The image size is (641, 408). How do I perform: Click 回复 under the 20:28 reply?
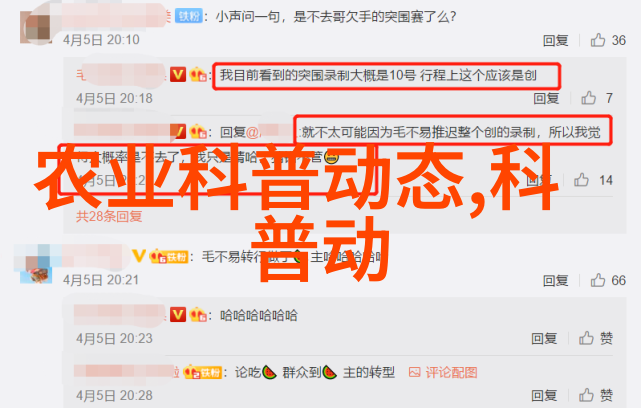click(x=544, y=395)
